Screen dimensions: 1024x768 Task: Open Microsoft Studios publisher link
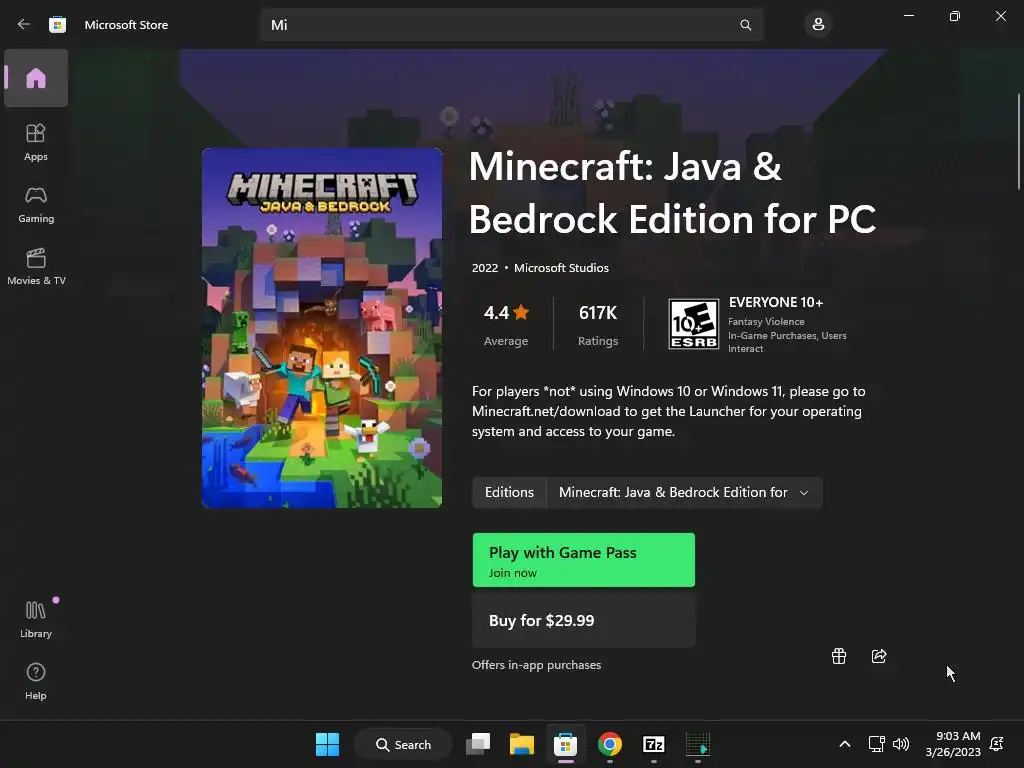click(x=561, y=268)
